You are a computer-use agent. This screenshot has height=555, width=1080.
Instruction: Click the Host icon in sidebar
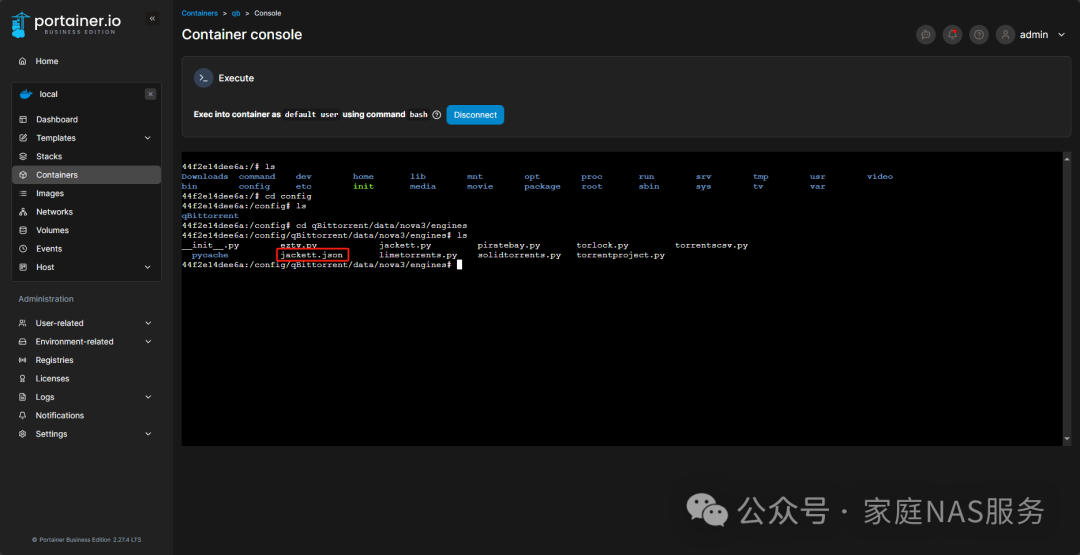[23, 267]
